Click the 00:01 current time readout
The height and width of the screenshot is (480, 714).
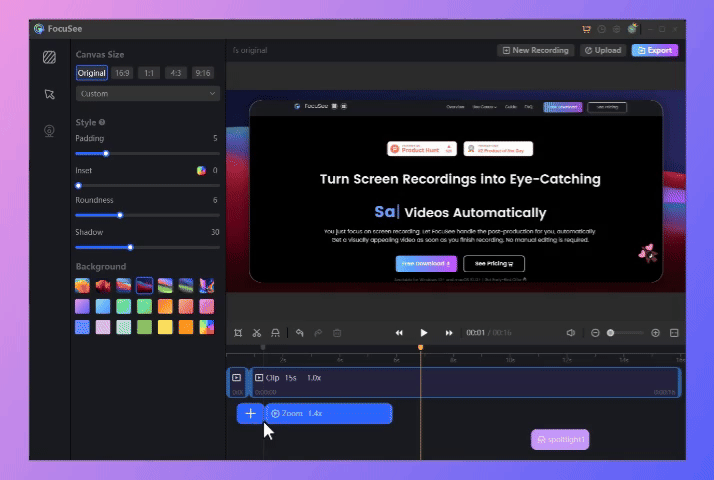(x=475, y=333)
